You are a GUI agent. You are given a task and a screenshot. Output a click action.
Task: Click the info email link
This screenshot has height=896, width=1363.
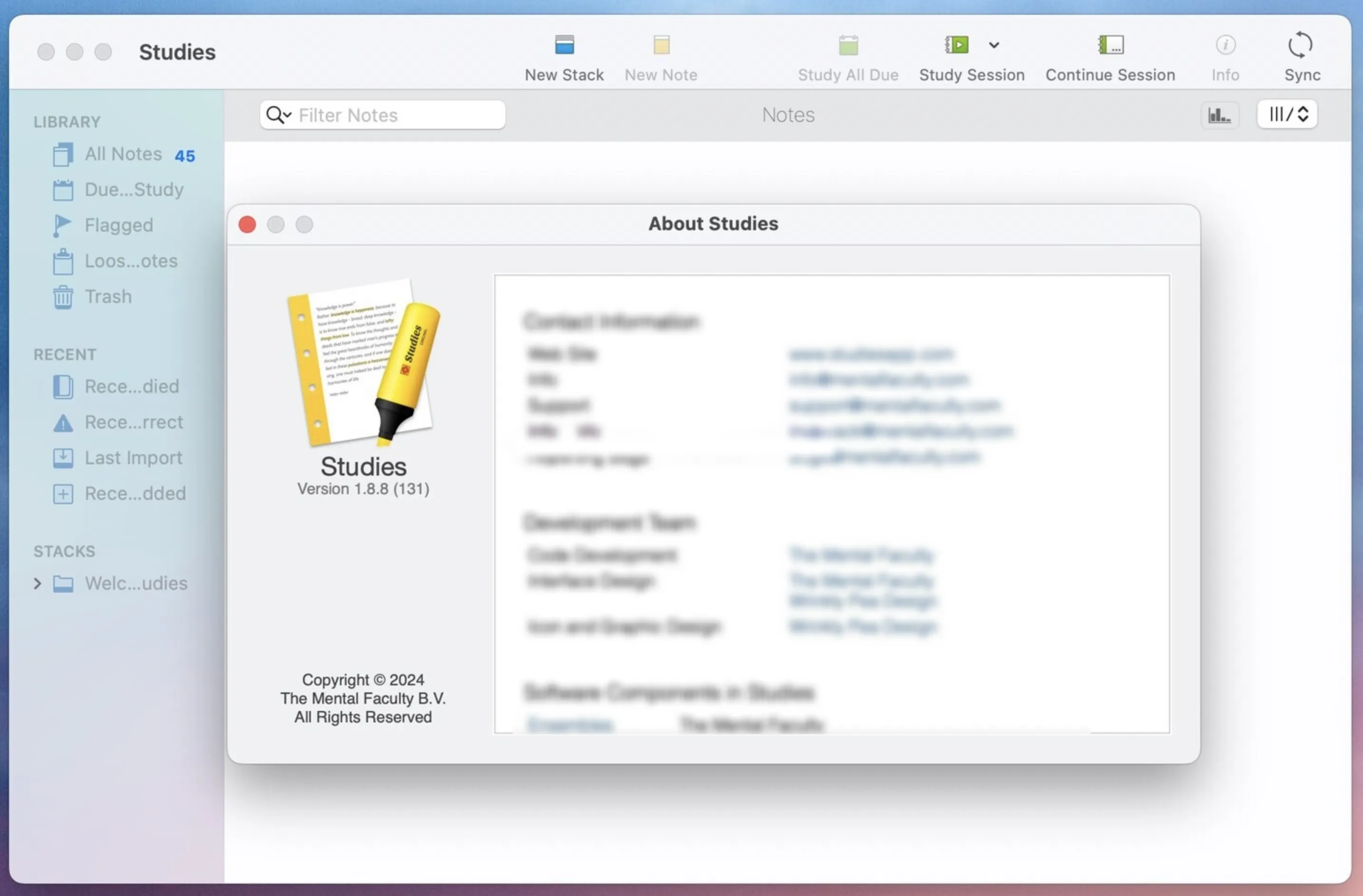(878, 380)
